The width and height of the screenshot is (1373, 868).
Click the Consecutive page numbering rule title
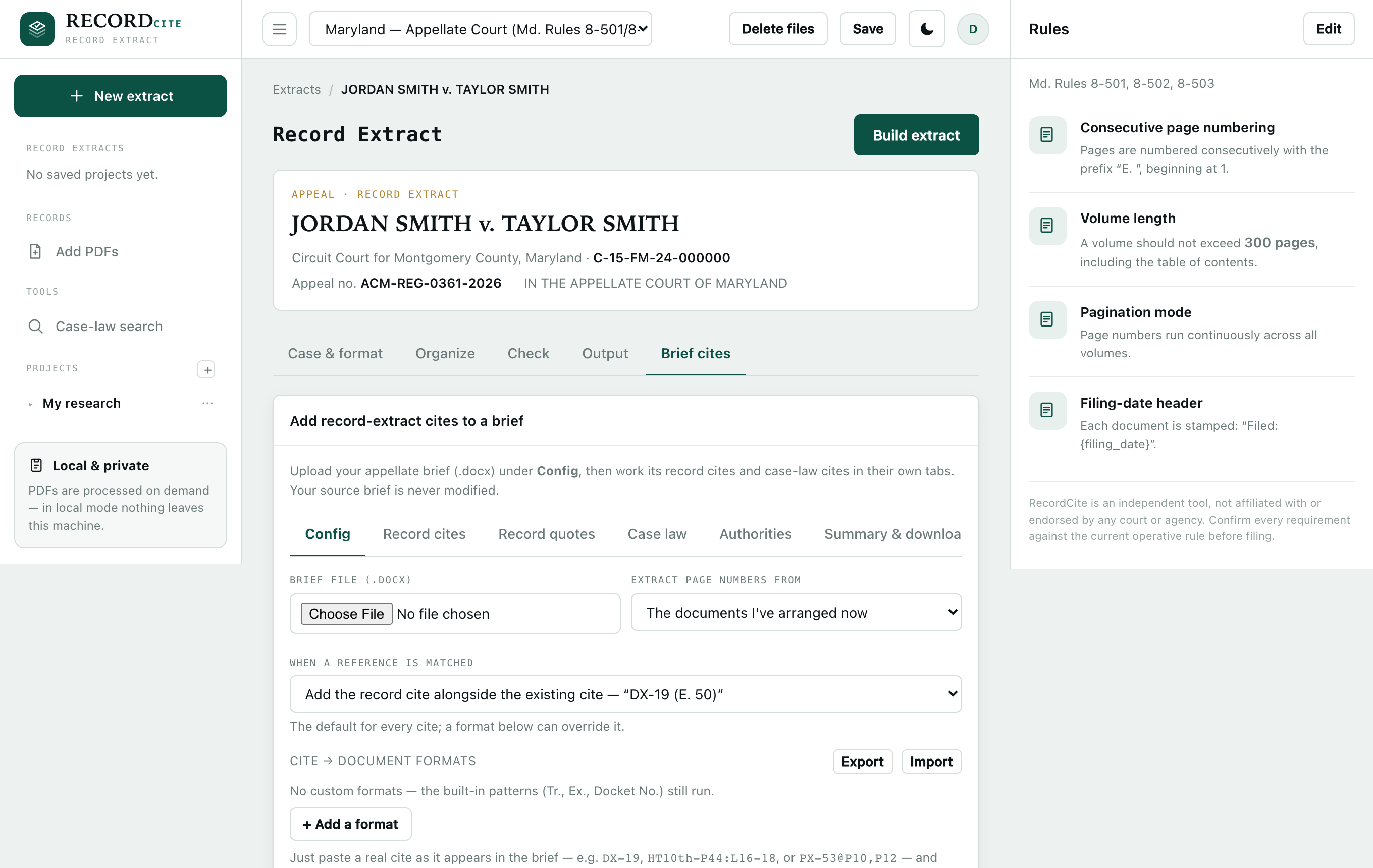click(x=1177, y=128)
